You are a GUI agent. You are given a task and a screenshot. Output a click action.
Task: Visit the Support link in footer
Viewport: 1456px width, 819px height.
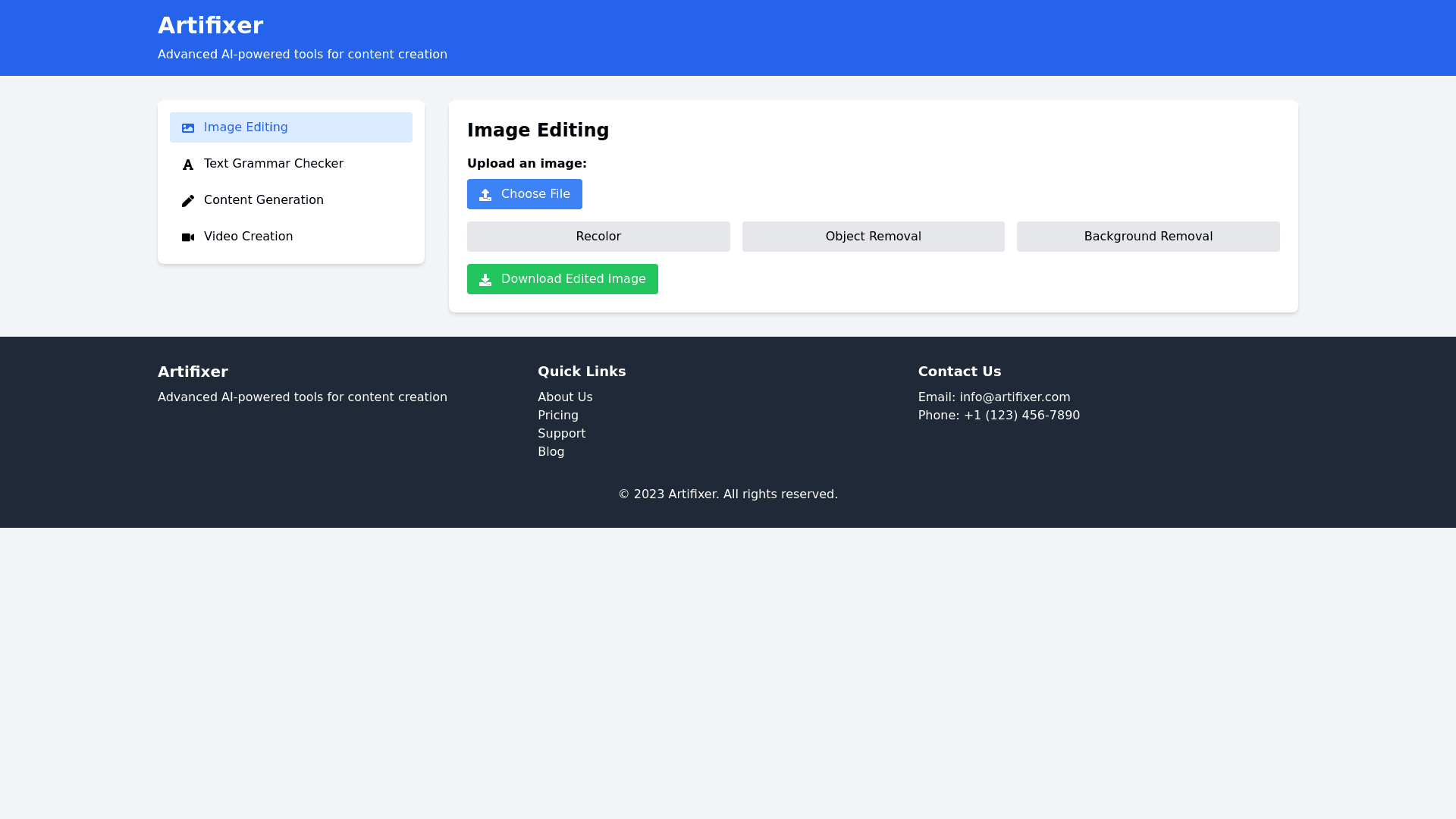(561, 434)
